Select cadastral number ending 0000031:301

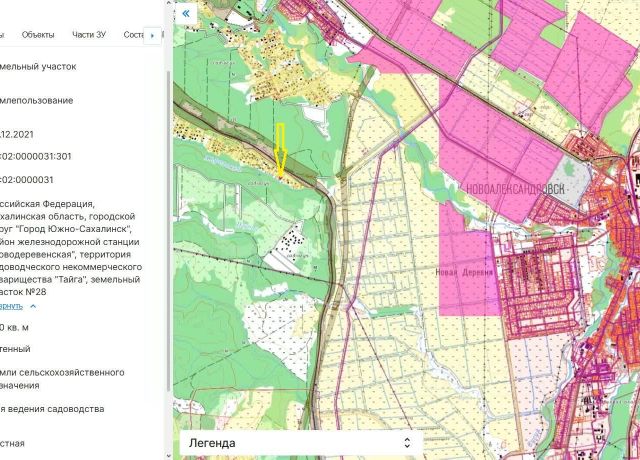(x=36, y=156)
